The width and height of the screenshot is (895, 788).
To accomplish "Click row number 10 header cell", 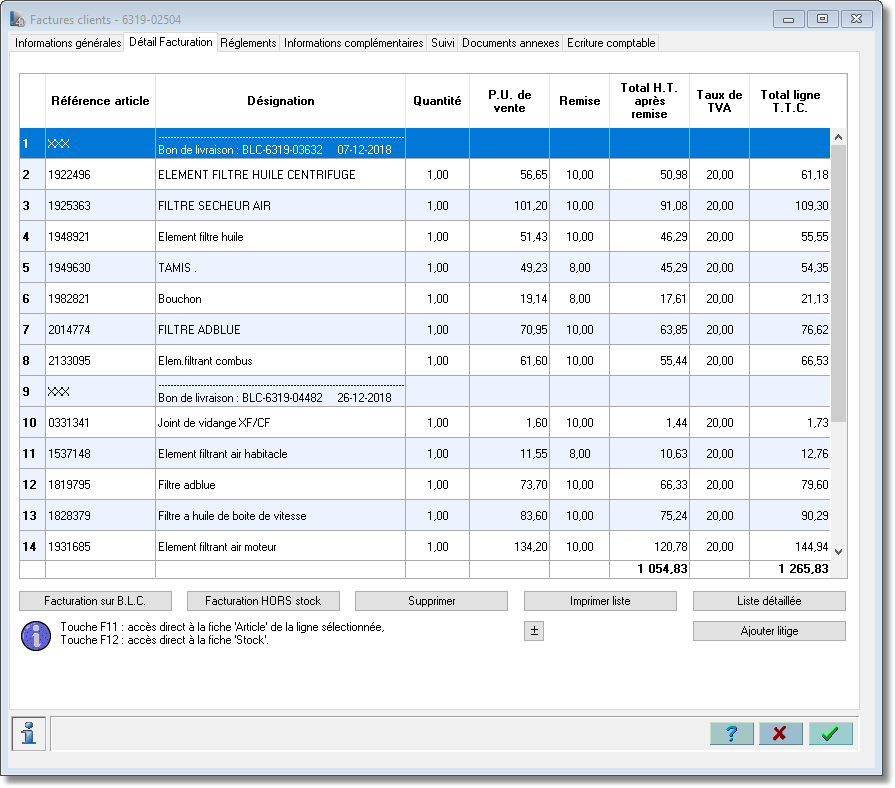I will tap(33, 423).
